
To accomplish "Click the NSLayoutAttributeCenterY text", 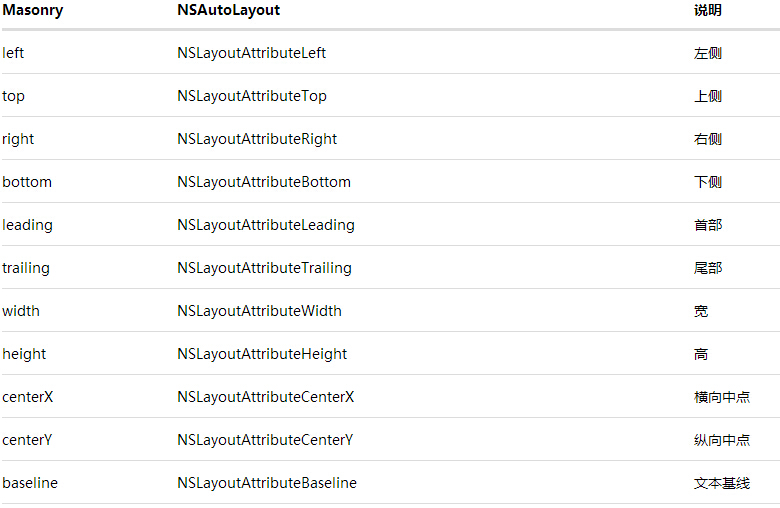I will (265, 440).
